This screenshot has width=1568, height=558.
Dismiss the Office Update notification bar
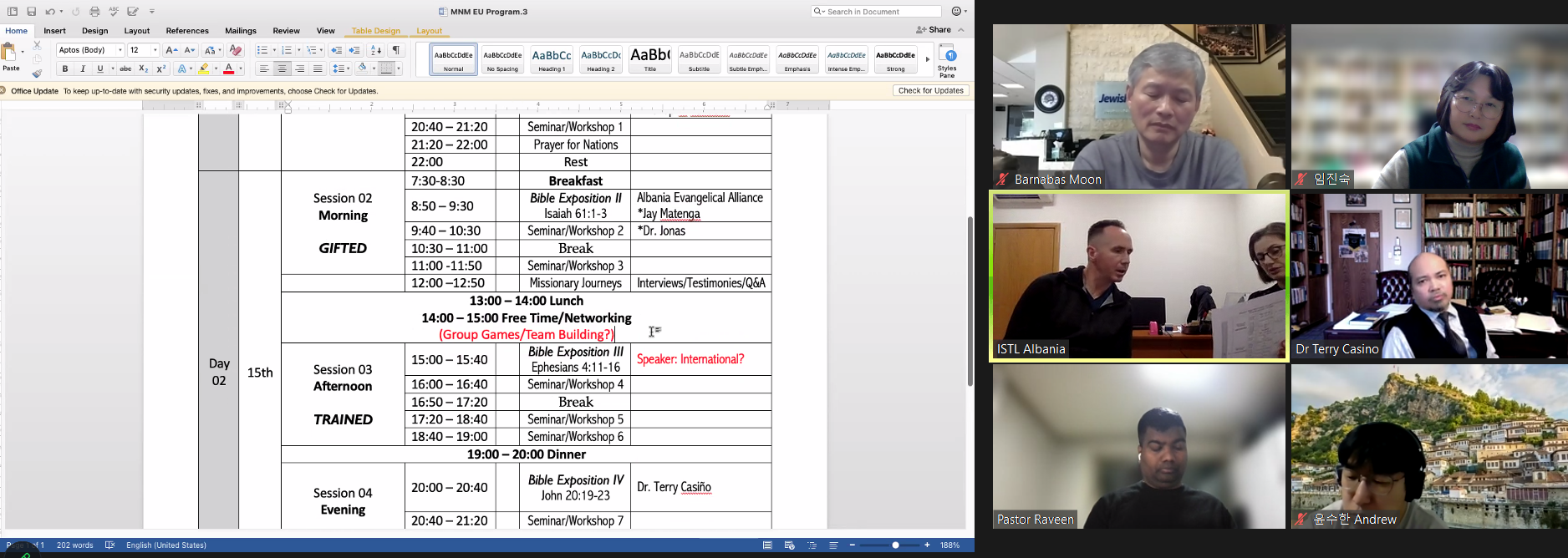pos(3,90)
